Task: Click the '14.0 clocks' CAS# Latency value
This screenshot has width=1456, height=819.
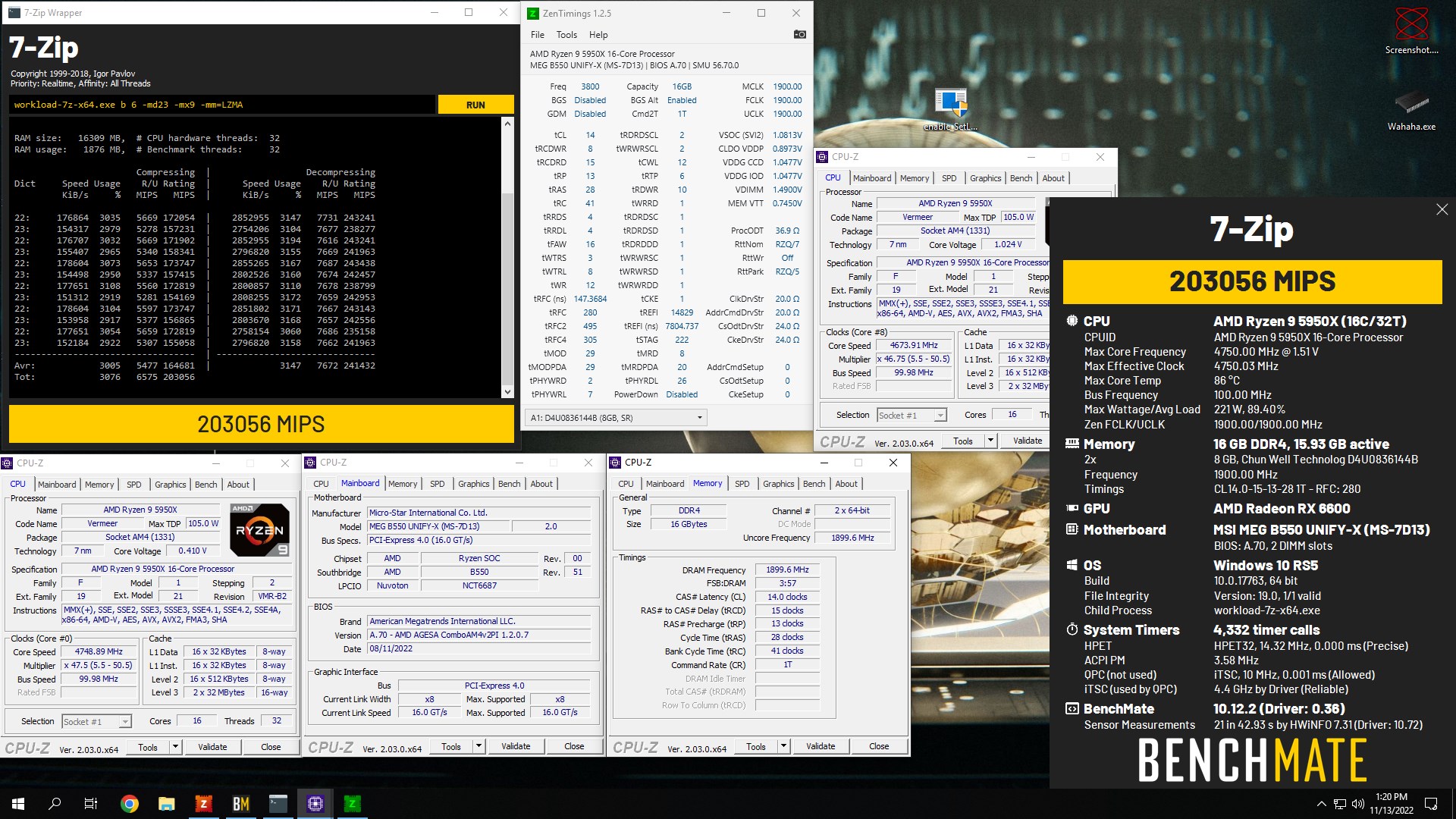Action: [787, 597]
